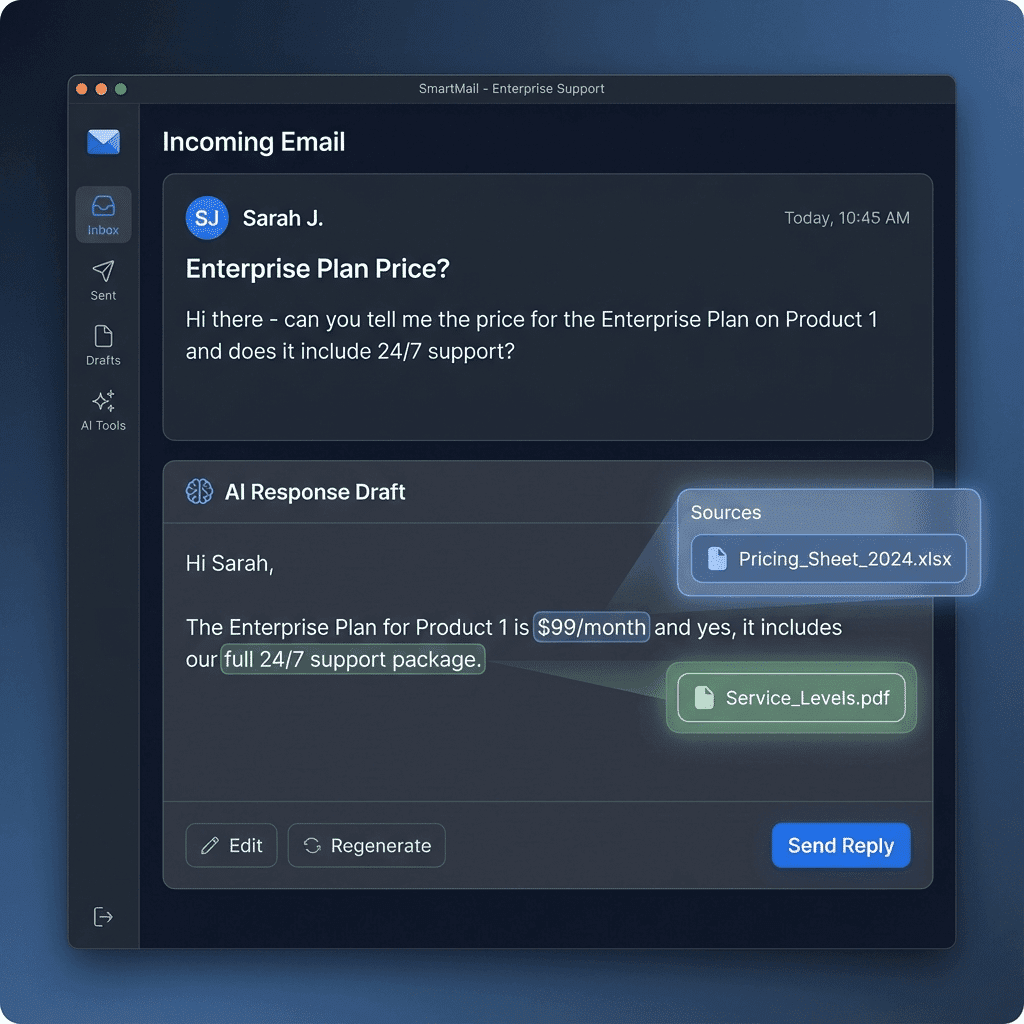Click Sarah J.'s SJ avatar

click(207, 218)
